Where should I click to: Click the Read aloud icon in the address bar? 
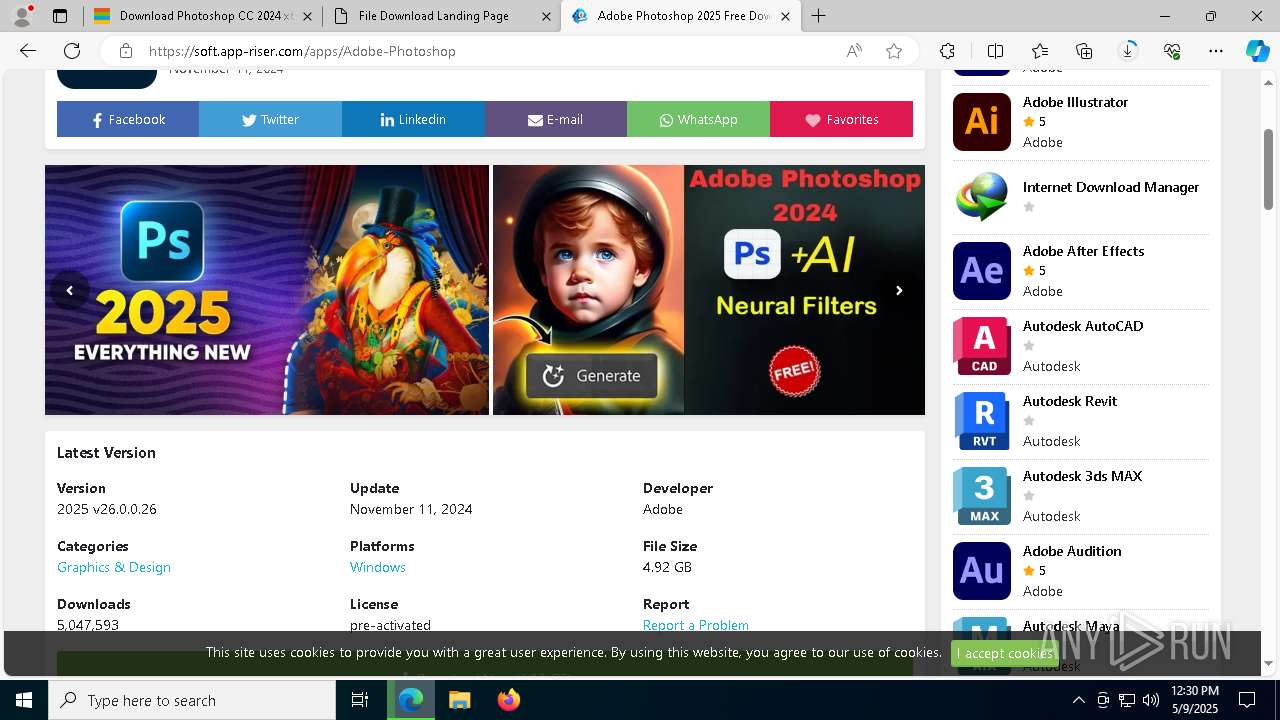point(854,51)
